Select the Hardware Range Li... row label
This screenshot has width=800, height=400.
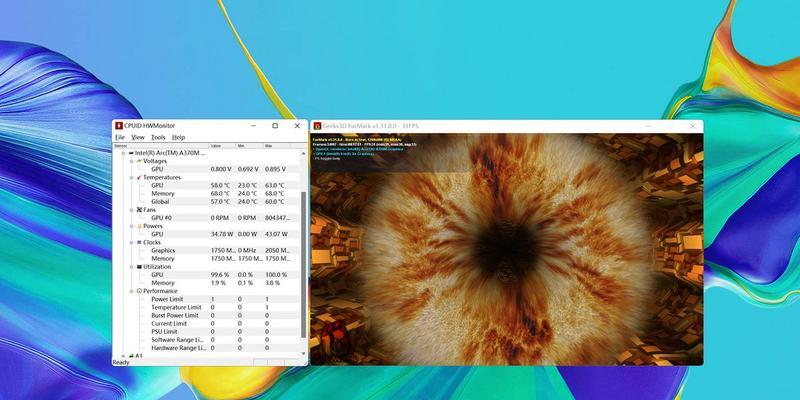click(179, 348)
